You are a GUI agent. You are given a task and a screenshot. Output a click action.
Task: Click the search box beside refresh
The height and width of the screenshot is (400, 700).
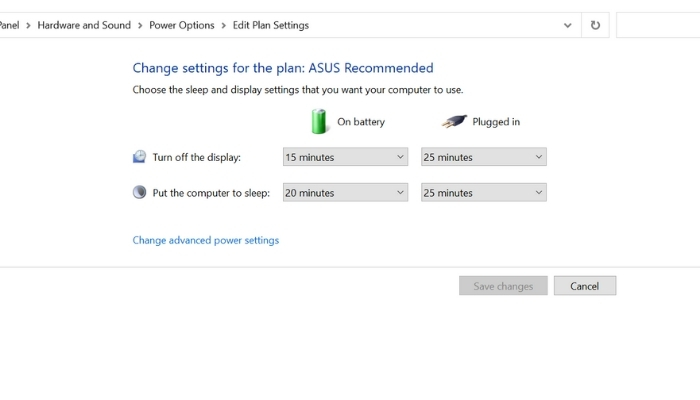coord(658,25)
